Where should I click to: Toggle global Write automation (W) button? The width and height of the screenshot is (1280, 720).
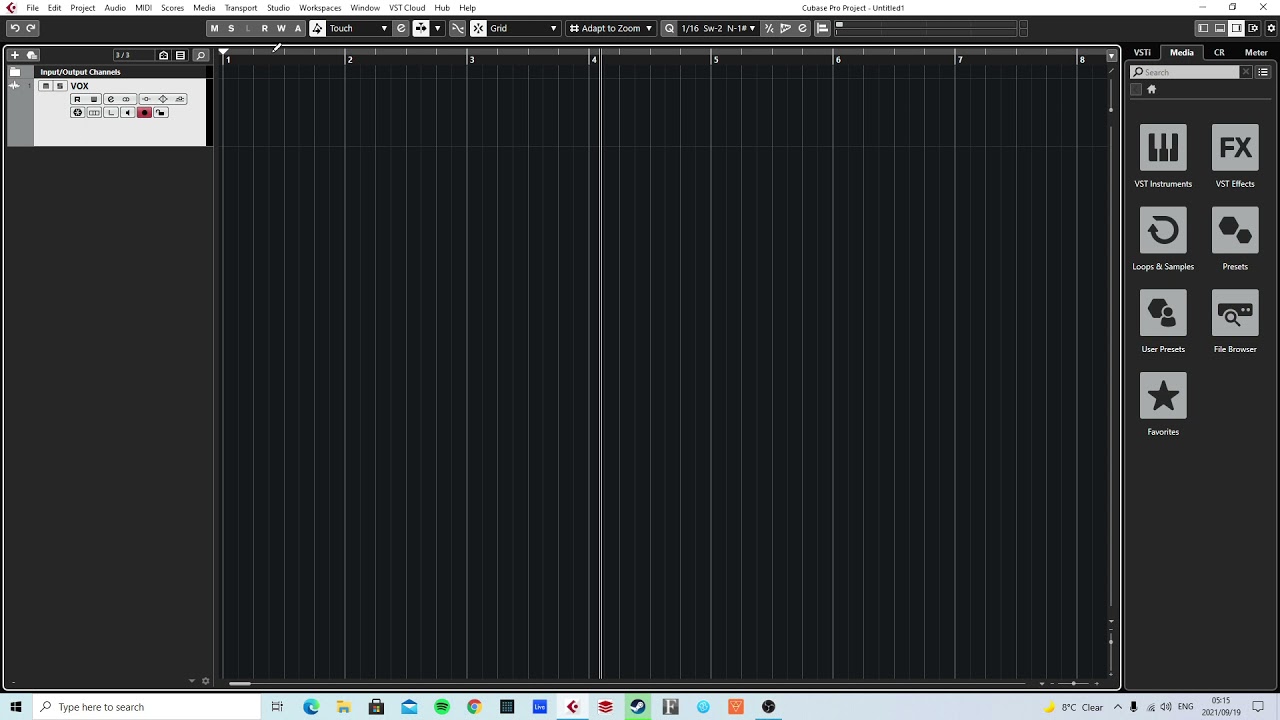coord(281,28)
